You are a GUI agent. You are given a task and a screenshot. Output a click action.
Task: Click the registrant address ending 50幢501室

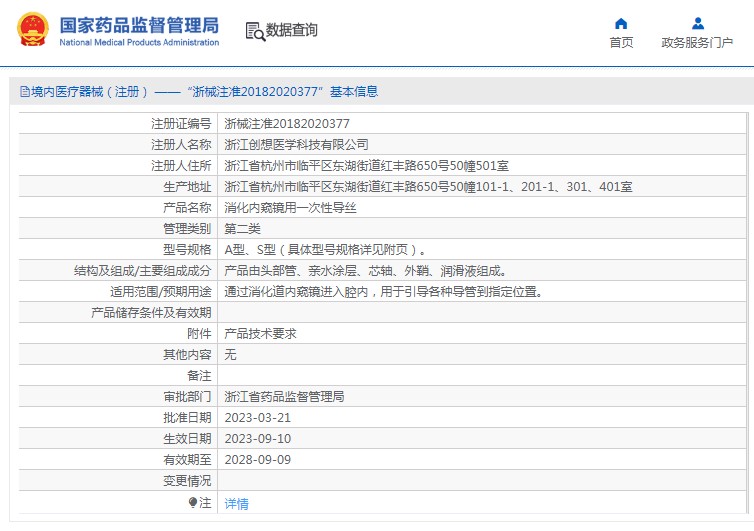pos(366,166)
